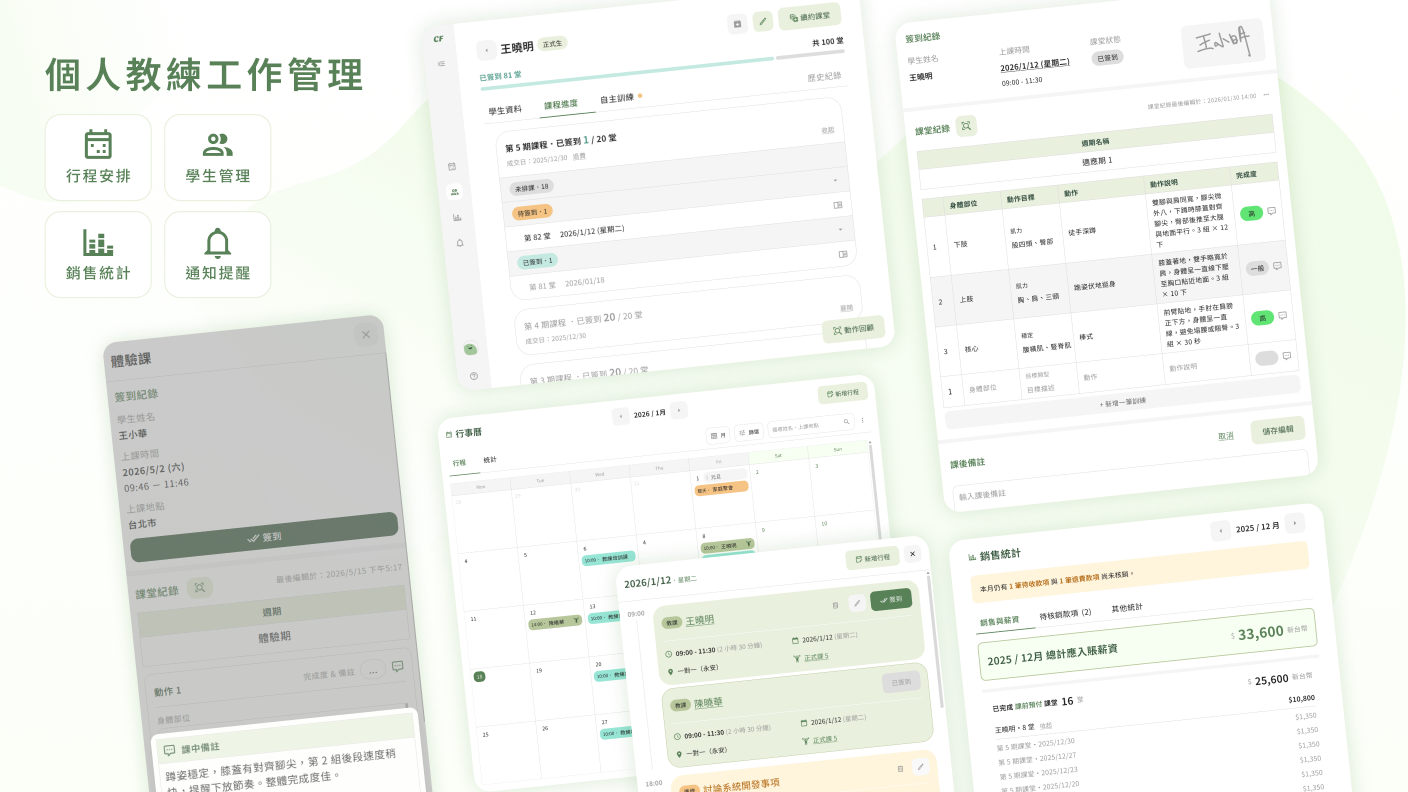Image resolution: width=1408 pixels, height=792 pixels.
Task: Open the 王曉明 name link in day panel
Action: [x=700, y=620]
